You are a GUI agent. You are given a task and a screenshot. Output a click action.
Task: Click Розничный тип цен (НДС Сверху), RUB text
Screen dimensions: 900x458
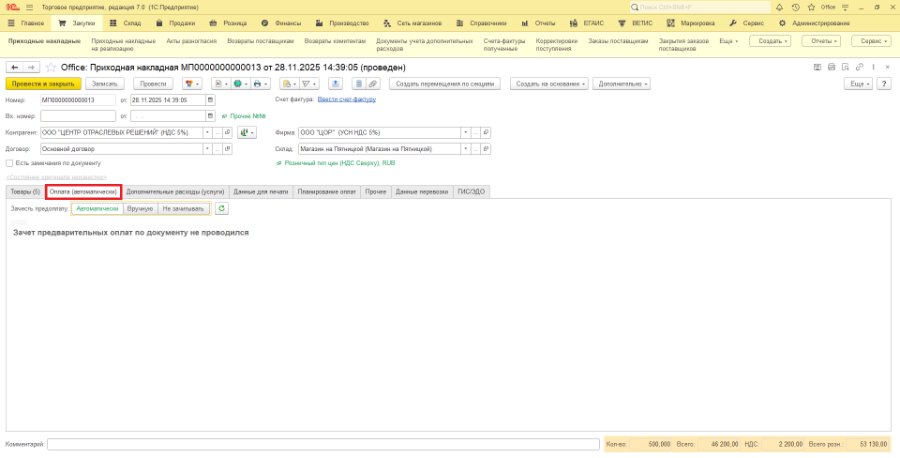(x=340, y=163)
